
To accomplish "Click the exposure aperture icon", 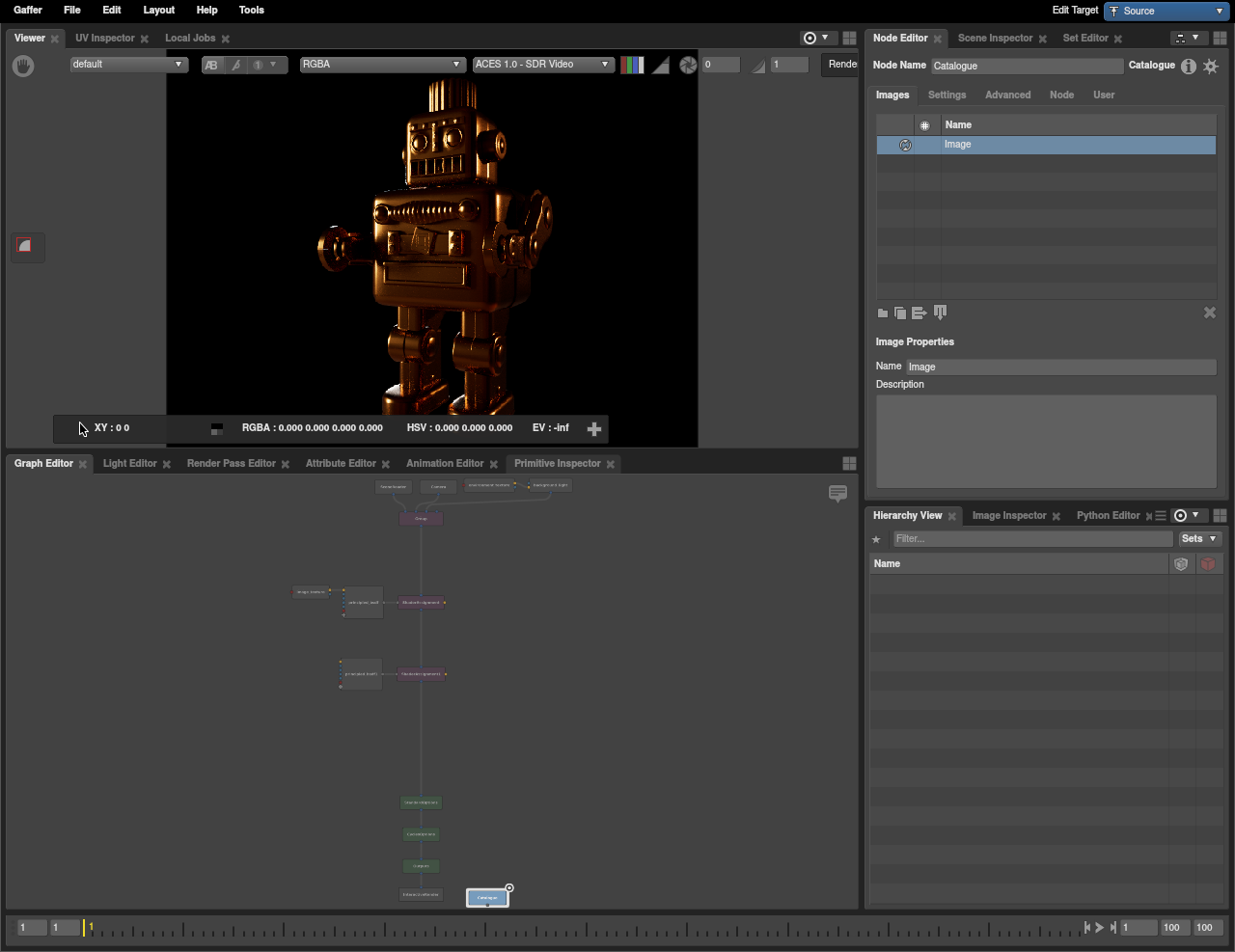I will coord(688,65).
